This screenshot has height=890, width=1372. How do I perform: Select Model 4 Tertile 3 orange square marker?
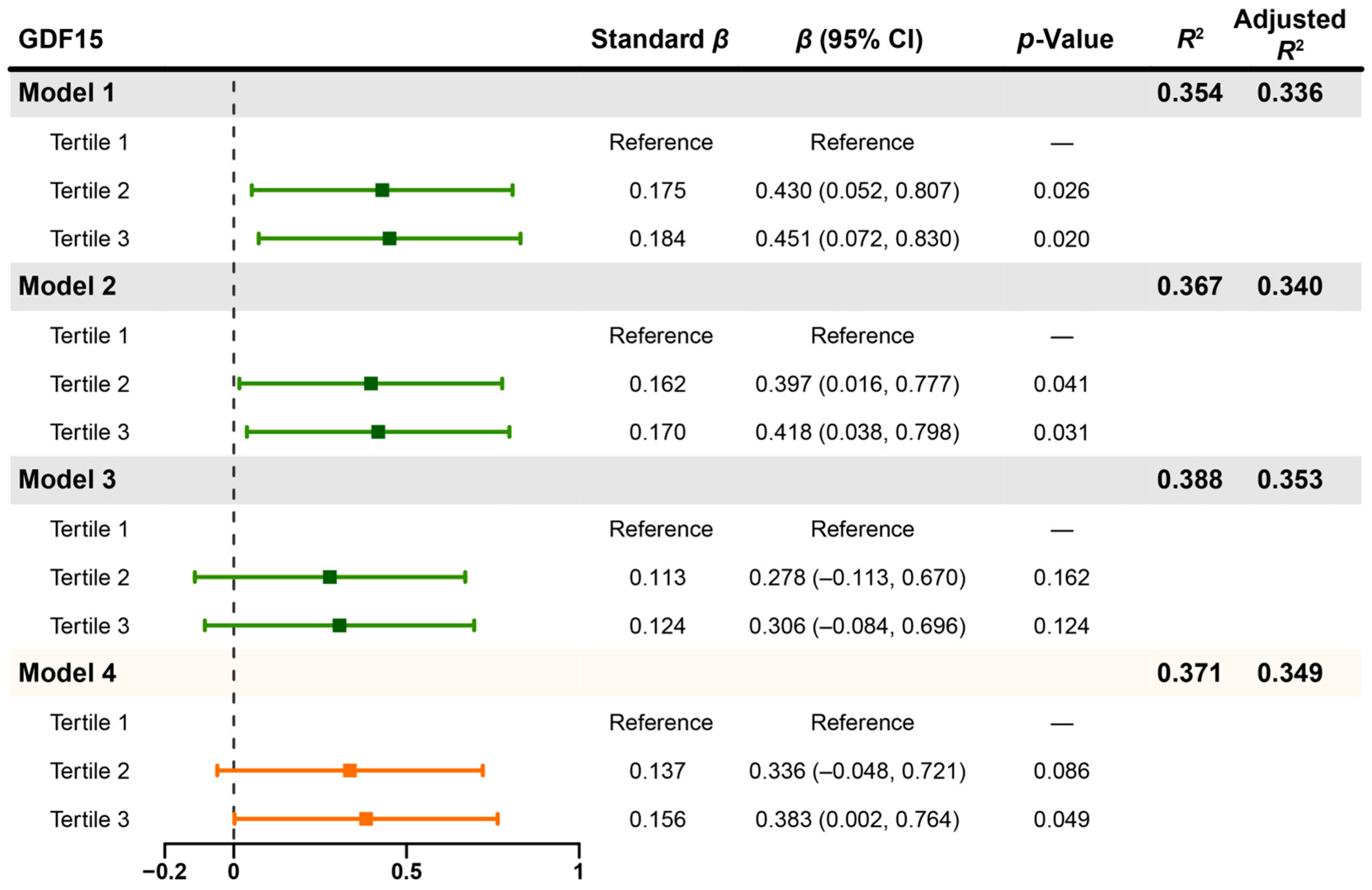(x=366, y=819)
